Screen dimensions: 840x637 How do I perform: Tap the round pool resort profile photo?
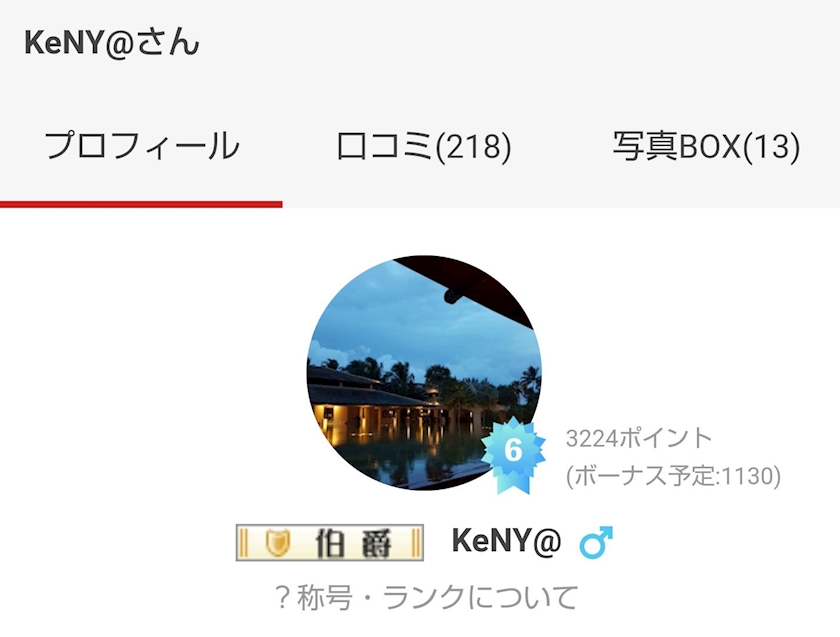tap(424, 372)
